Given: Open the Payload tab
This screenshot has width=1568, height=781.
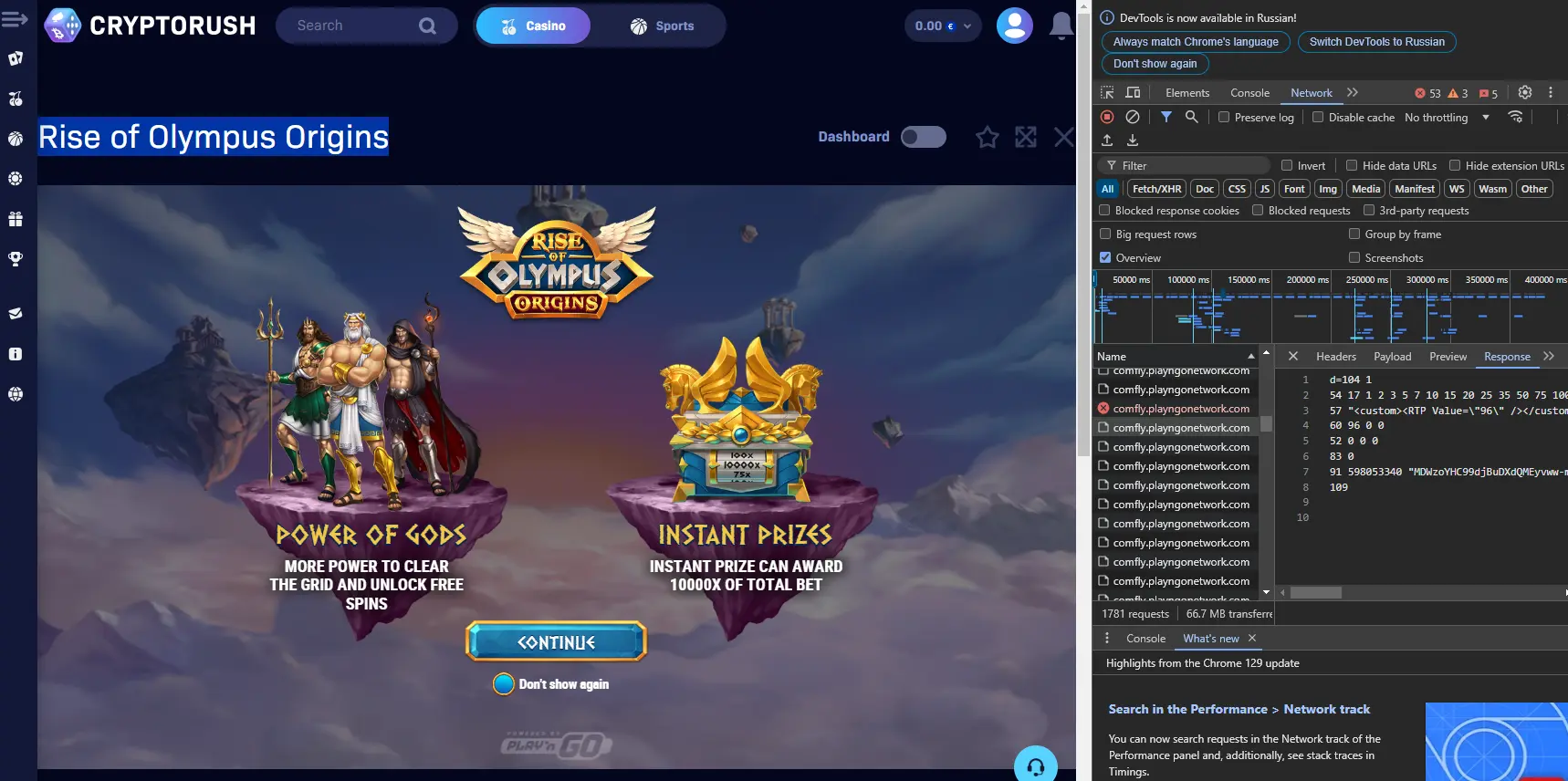Looking at the screenshot, I should click(1393, 357).
